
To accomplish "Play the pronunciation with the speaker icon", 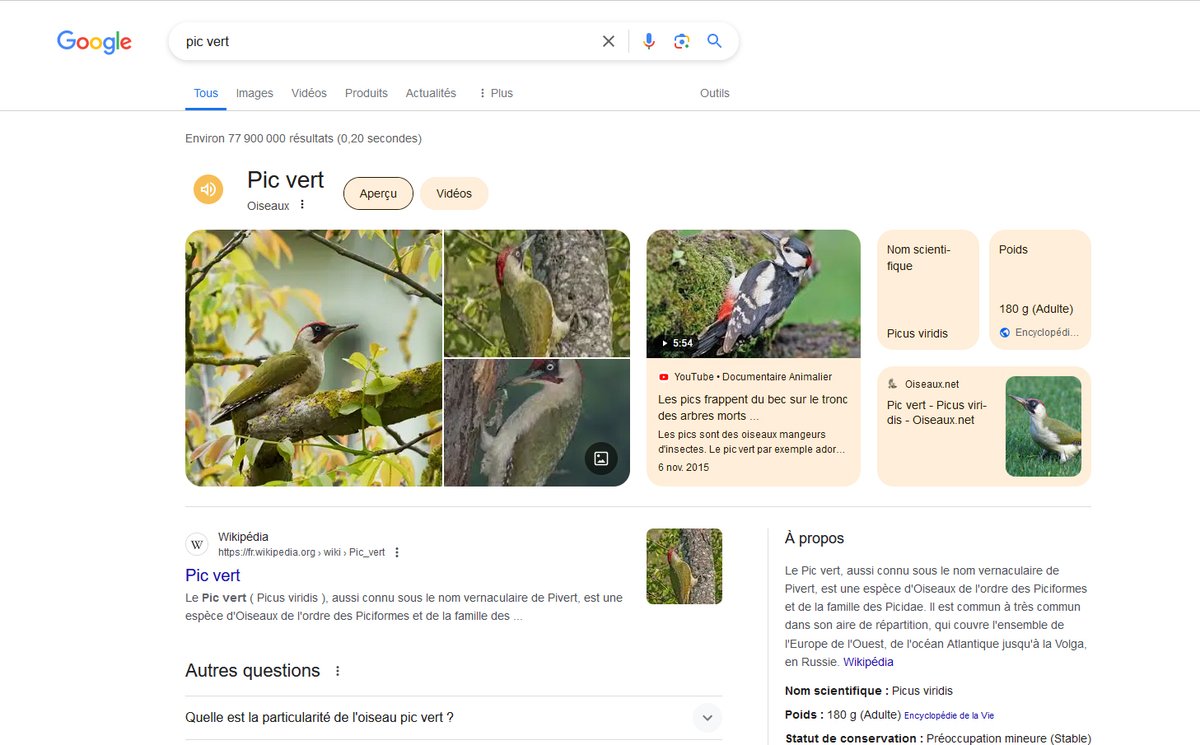I will point(208,188).
